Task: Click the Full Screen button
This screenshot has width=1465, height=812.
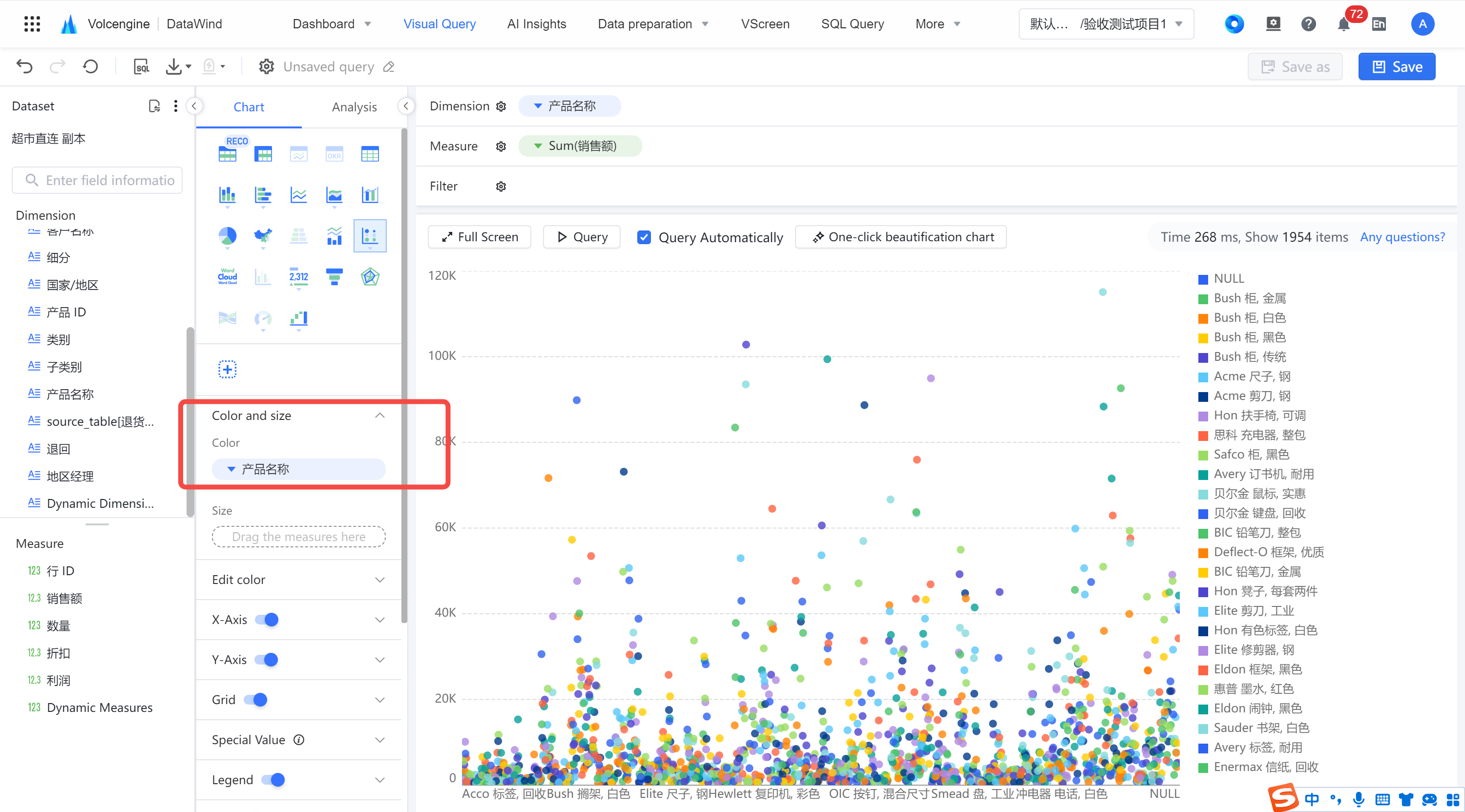Action: tap(480, 236)
